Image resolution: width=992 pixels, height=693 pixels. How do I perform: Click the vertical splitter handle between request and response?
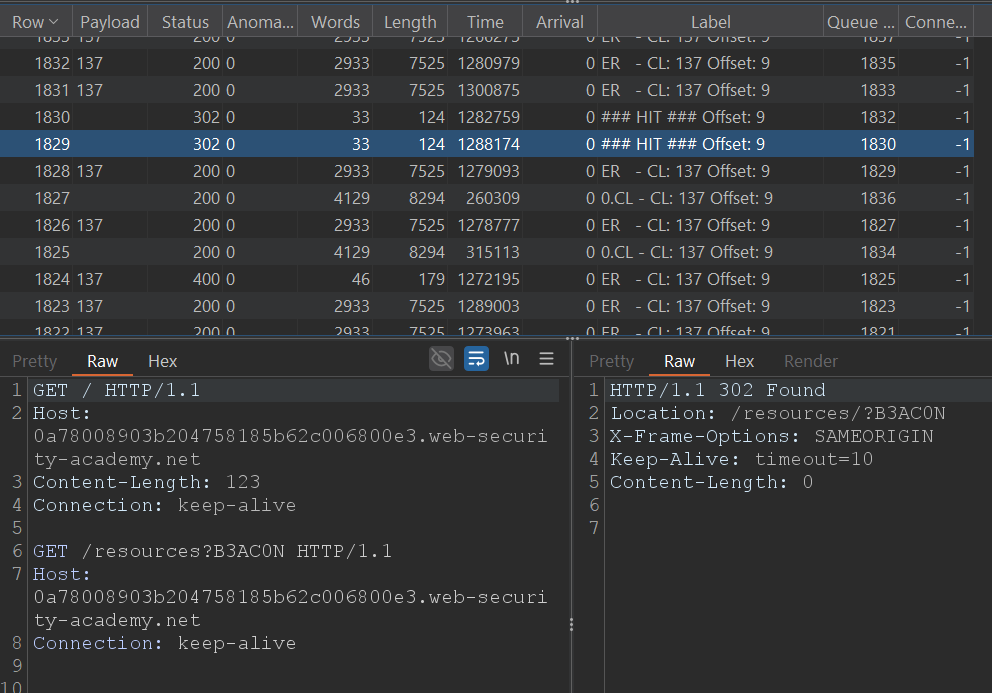[571, 624]
